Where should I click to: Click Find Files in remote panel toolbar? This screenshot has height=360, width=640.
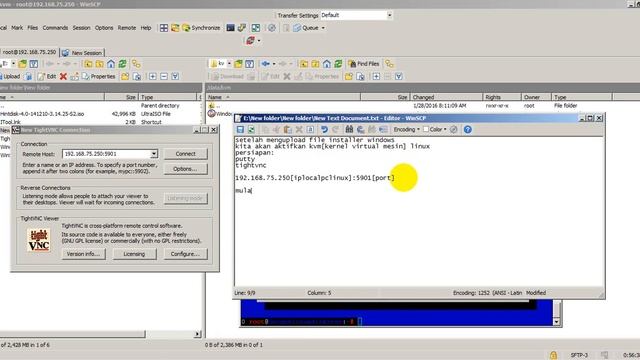click(x=364, y=64)
